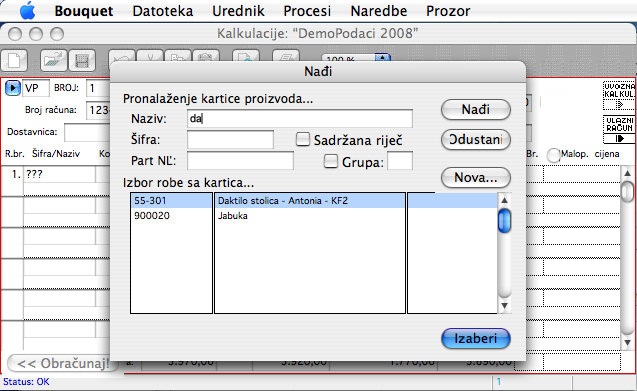Screen dimensions: 637x391
Task: Toggle the Sadržana riječ checkbox
Action: (303, 139)
